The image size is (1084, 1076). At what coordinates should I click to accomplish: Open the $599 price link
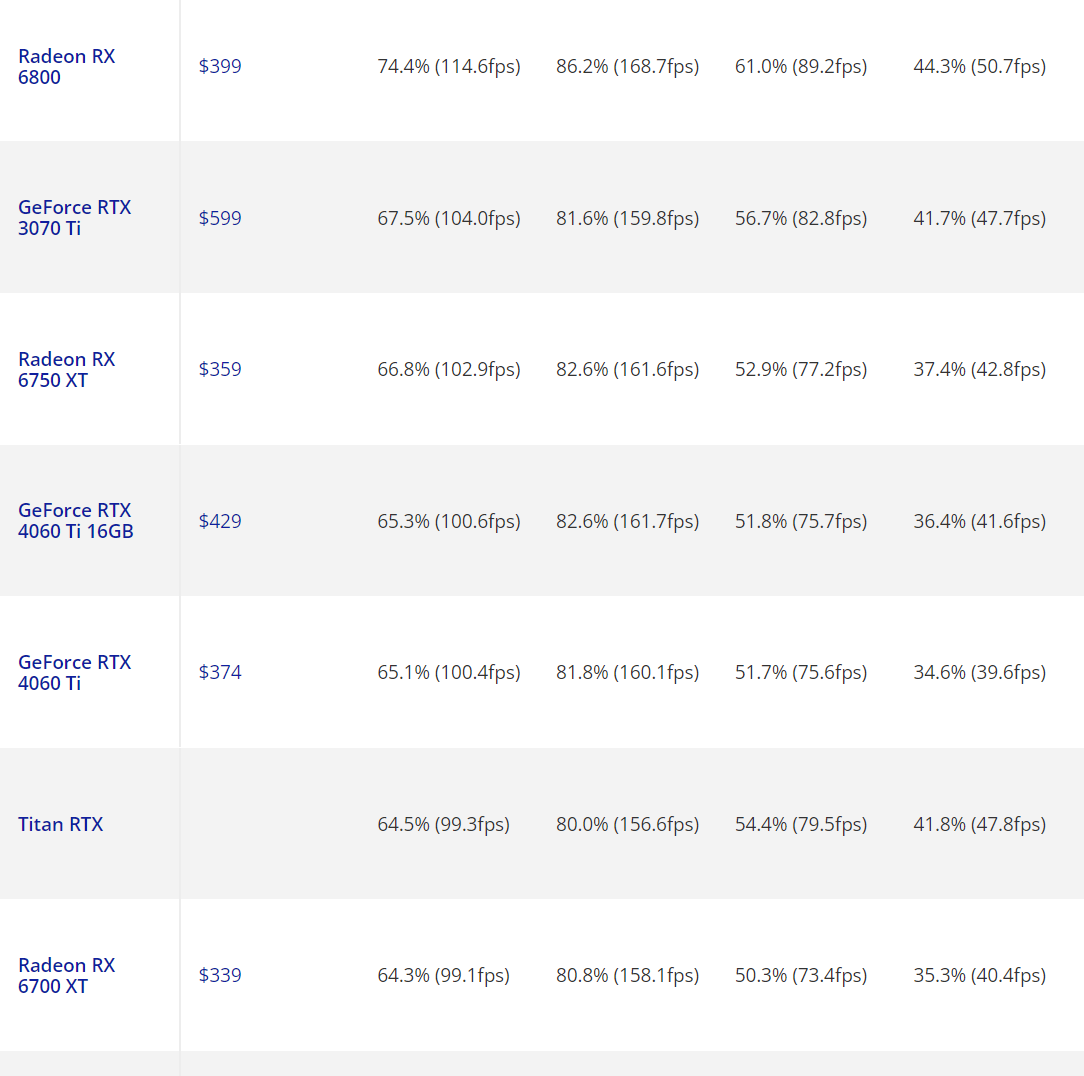pos(220,218)
